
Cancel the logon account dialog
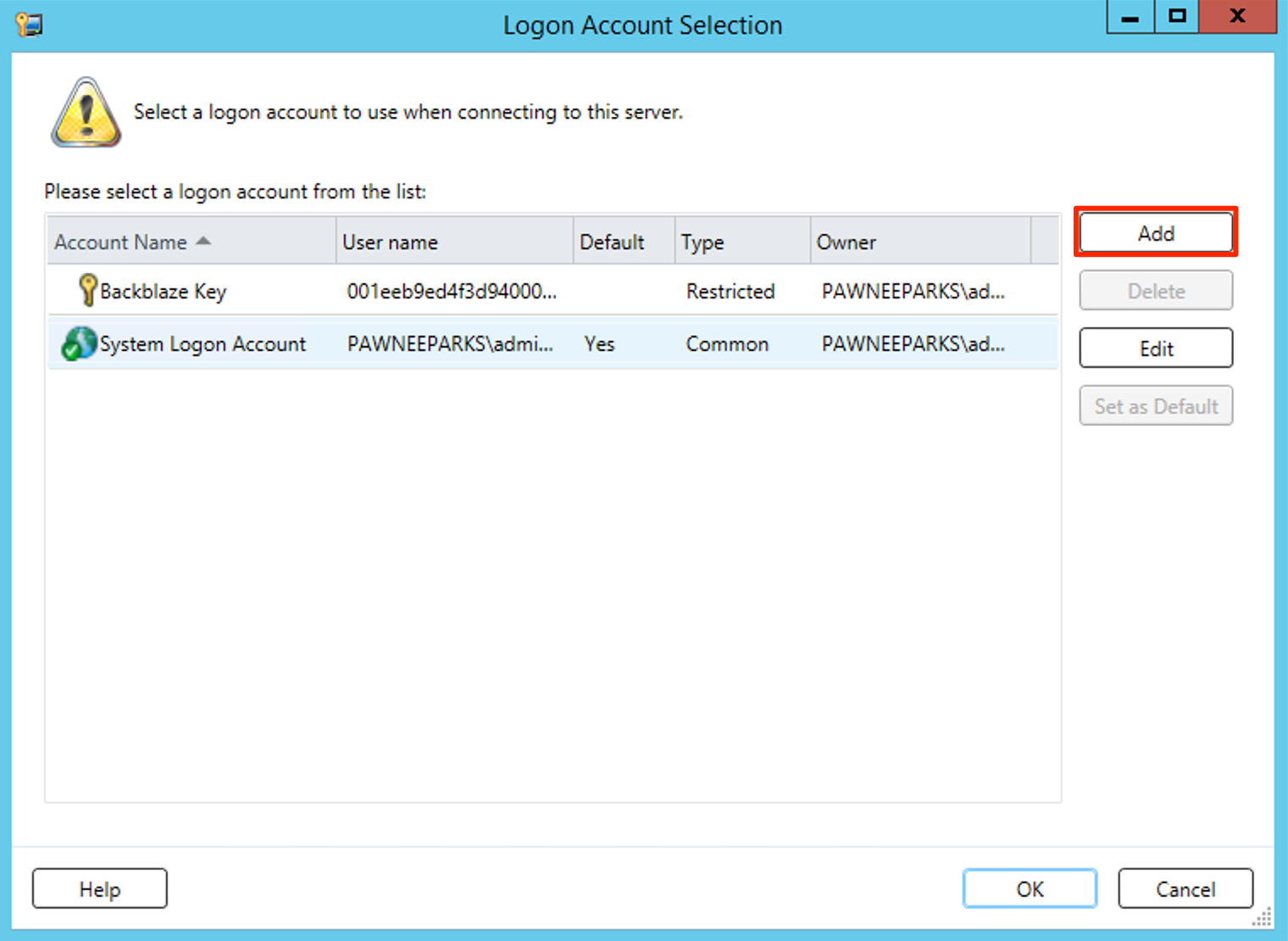tap(1185, 889)
